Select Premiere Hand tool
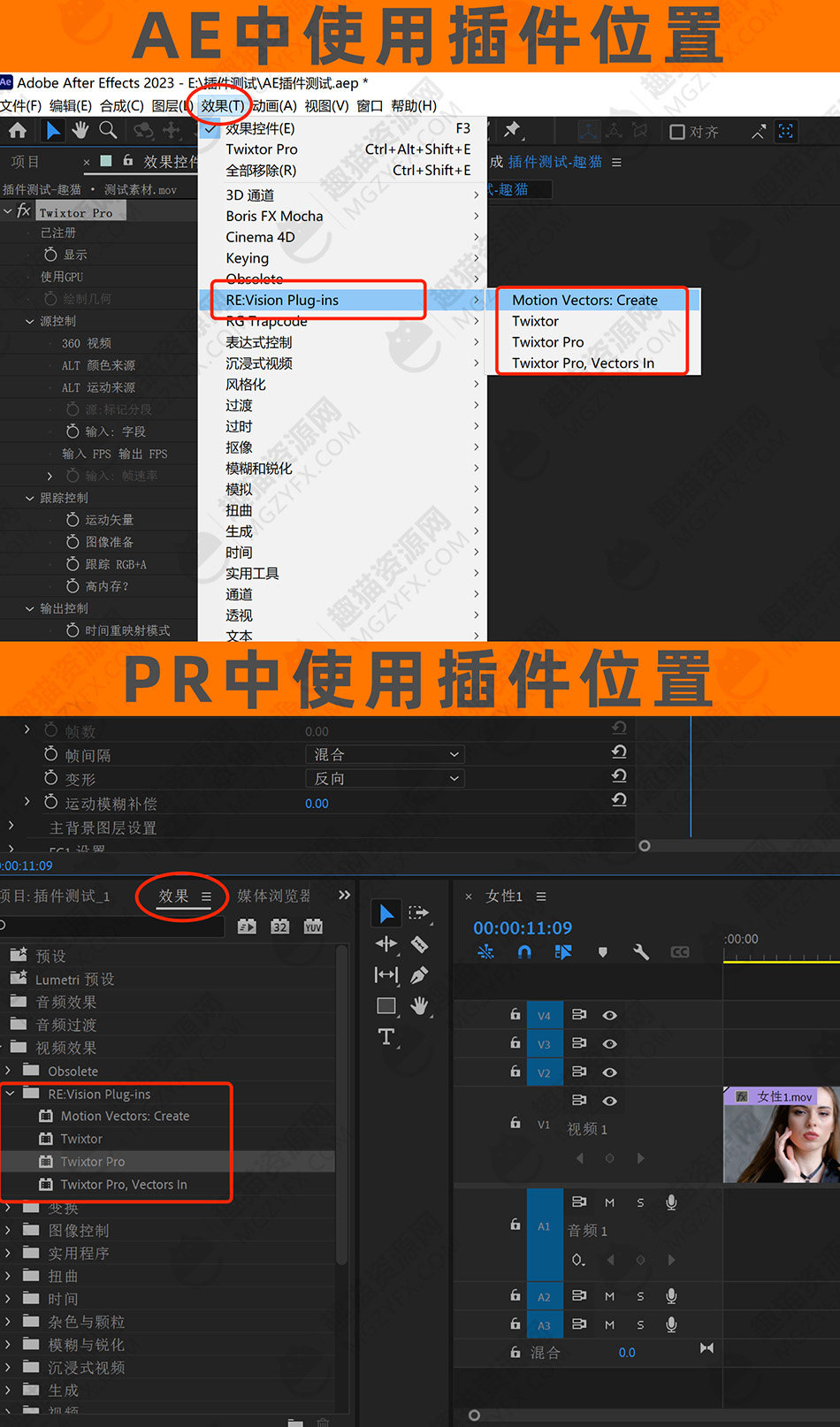The width and height of the screenshot is (840, 1427). click(419, 1005)
